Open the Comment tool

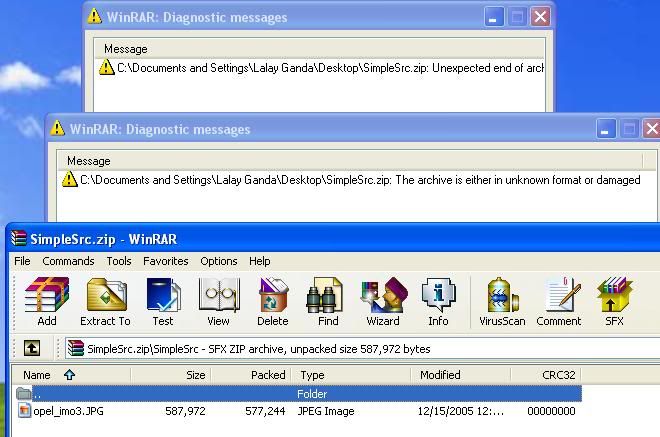[559, 301]
